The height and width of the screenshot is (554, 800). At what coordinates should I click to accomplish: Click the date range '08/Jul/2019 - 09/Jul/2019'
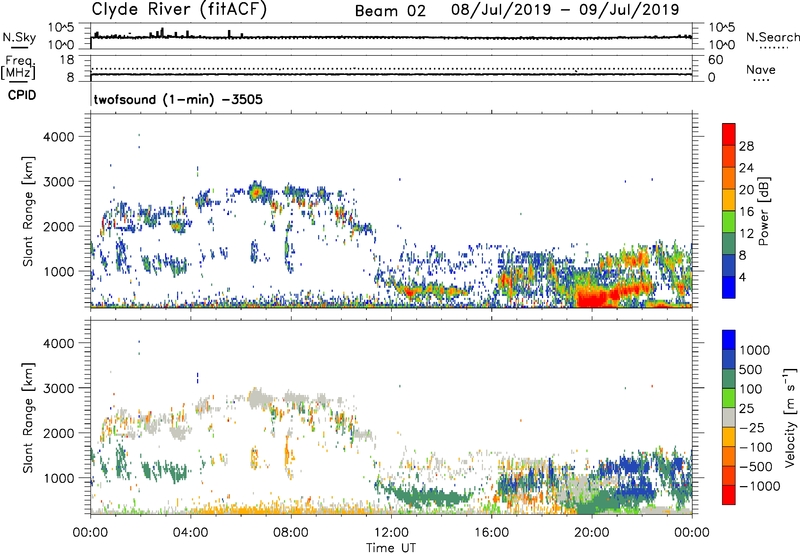click(x=565, y=9)
